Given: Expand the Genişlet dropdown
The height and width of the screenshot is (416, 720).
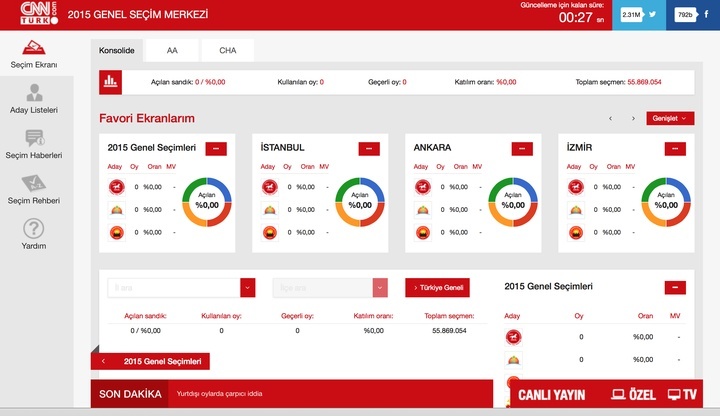Looking at the screenshot, I should pyautogui.click(x=670, y=118).
